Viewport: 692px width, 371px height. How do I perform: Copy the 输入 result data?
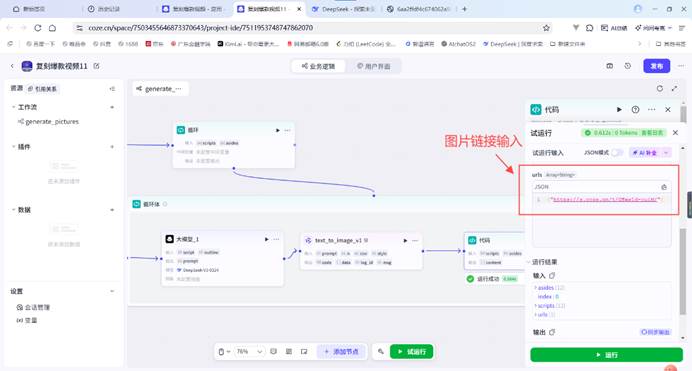point(552,275)
